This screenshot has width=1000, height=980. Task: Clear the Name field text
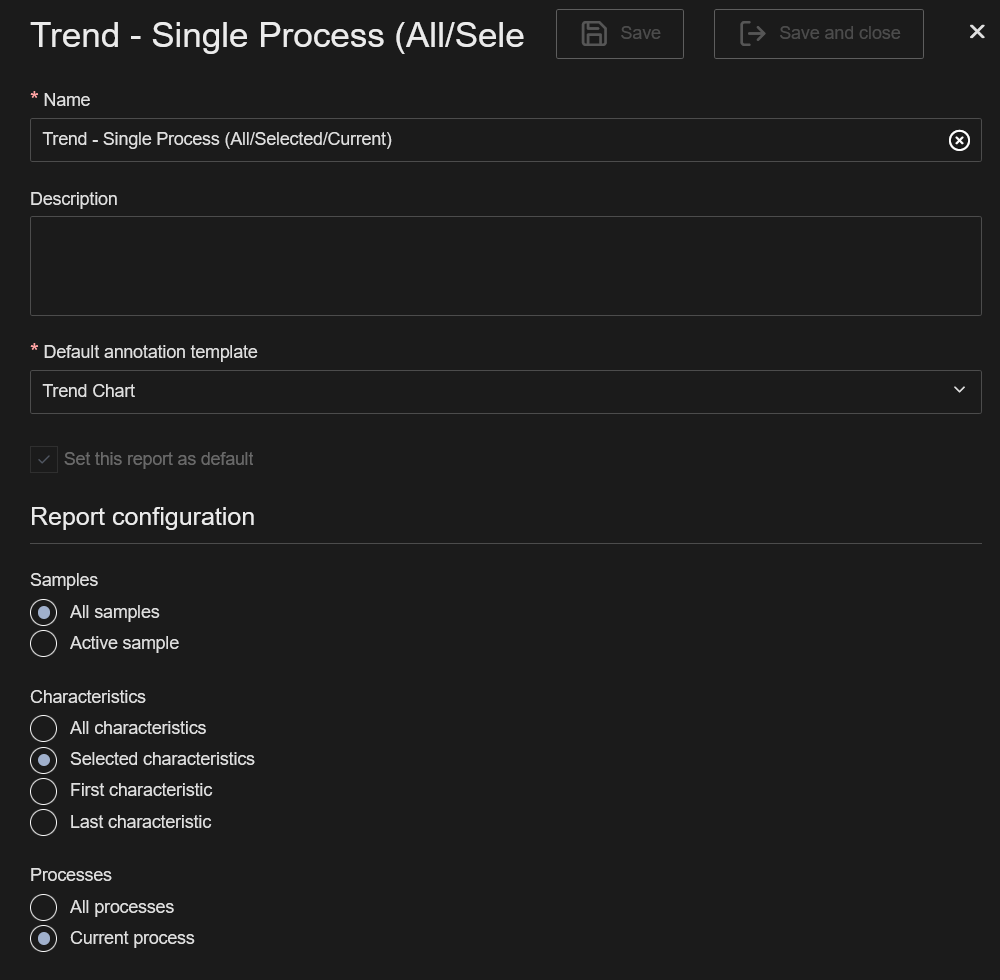(x=959, y=140)
